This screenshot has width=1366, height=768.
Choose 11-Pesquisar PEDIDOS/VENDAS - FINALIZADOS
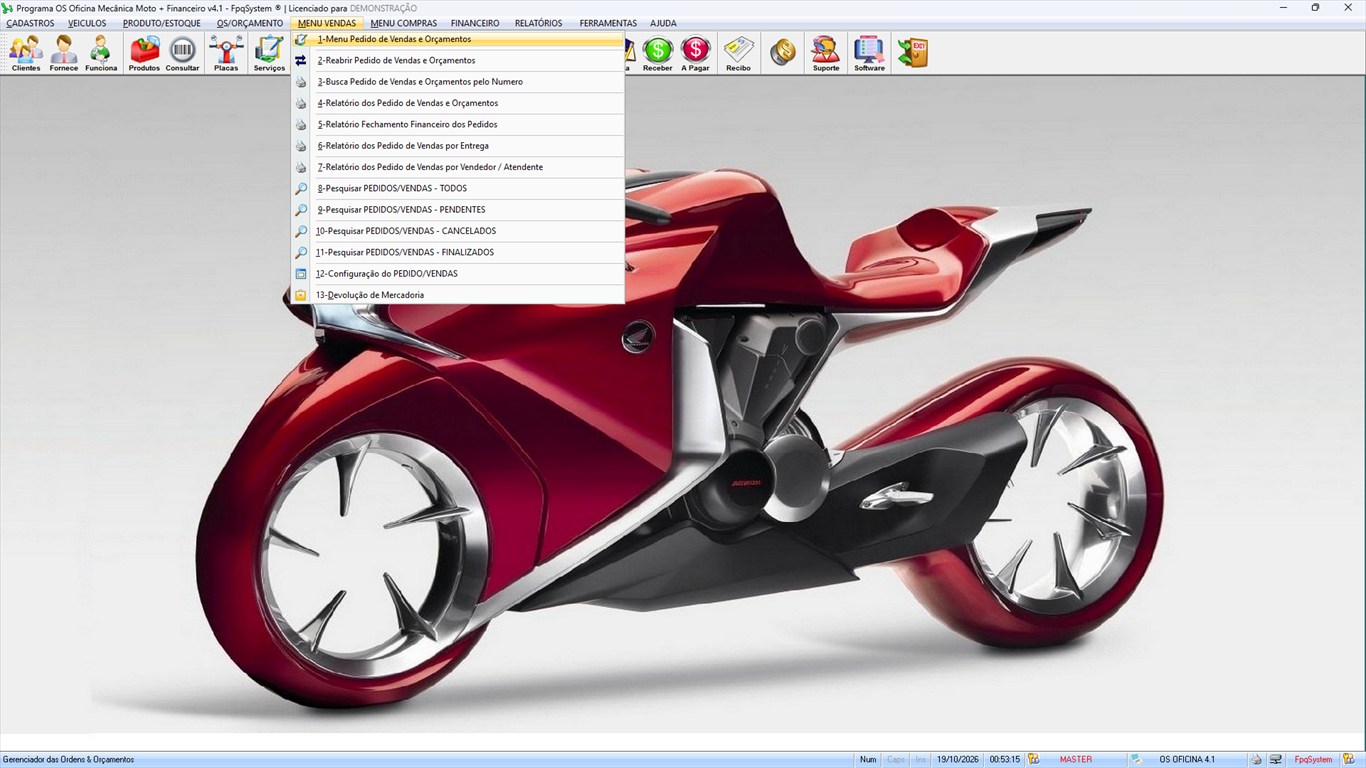[x=458, y=253]
